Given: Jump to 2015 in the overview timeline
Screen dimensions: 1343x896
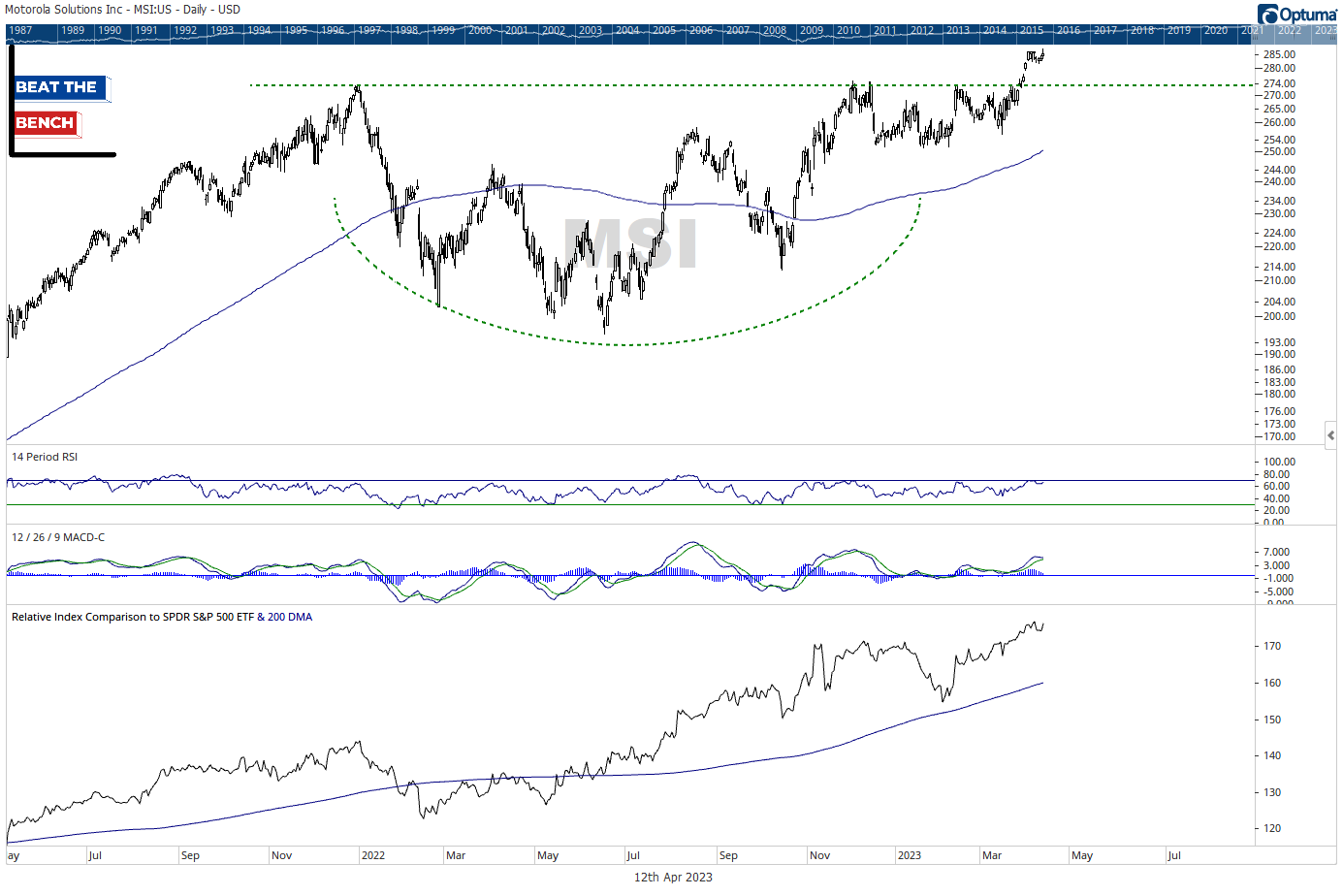Looking at the screenshot, I should pyautogui.click(x=1032, y=30).
